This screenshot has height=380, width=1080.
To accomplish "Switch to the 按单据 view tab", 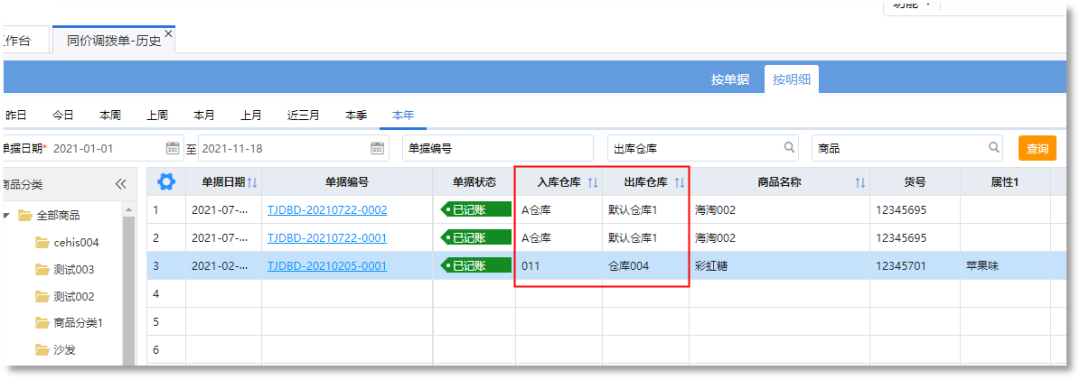I will [730, 79].
